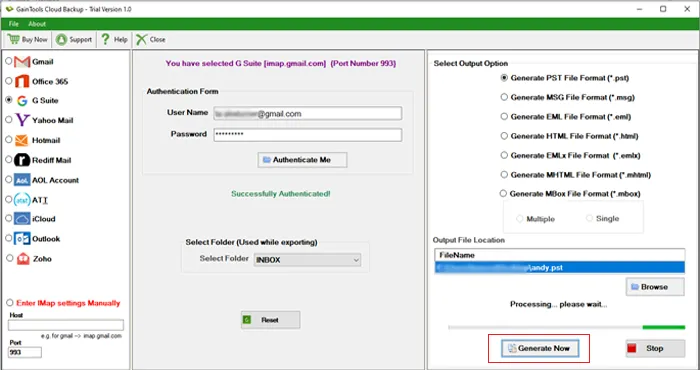Click the Close X toolbar icon
The width and height of the screenshot is (700, 370).
point(141,39)
